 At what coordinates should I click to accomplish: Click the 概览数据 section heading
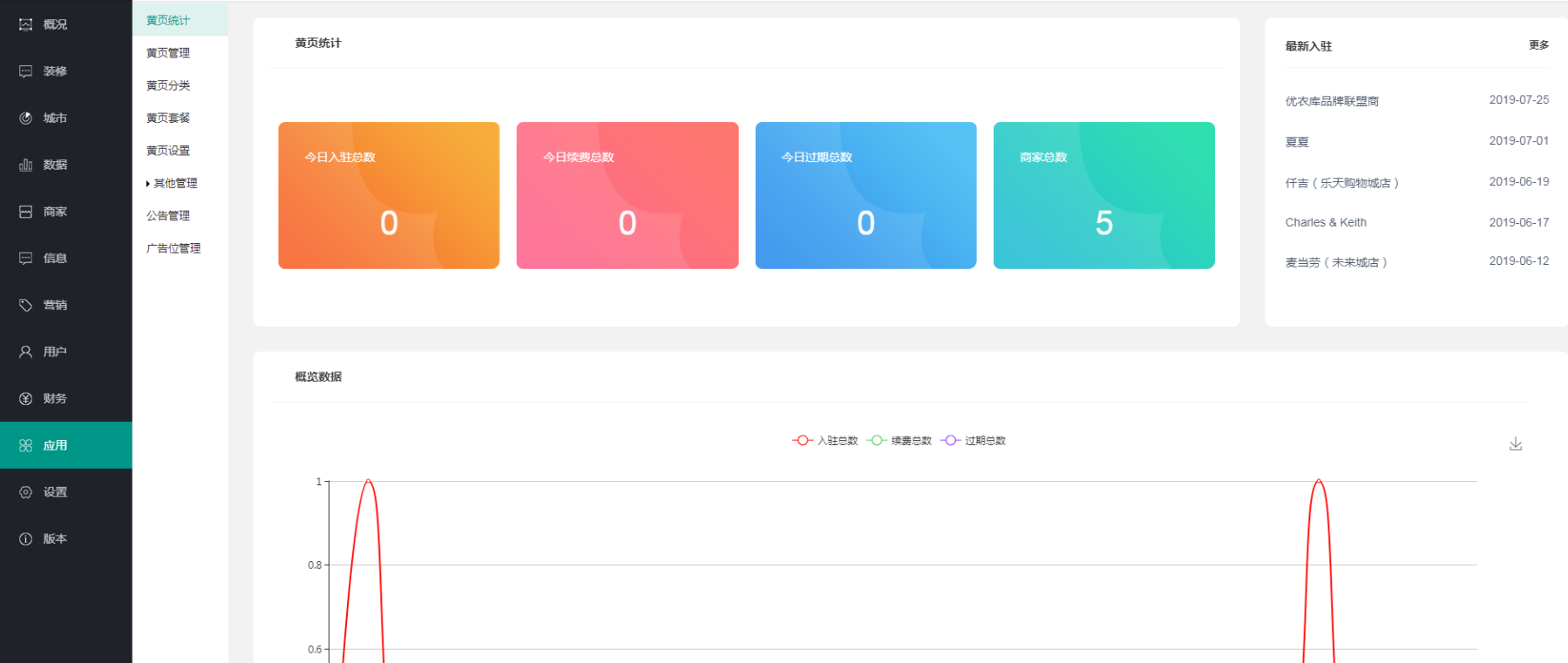tap(318, 377)
